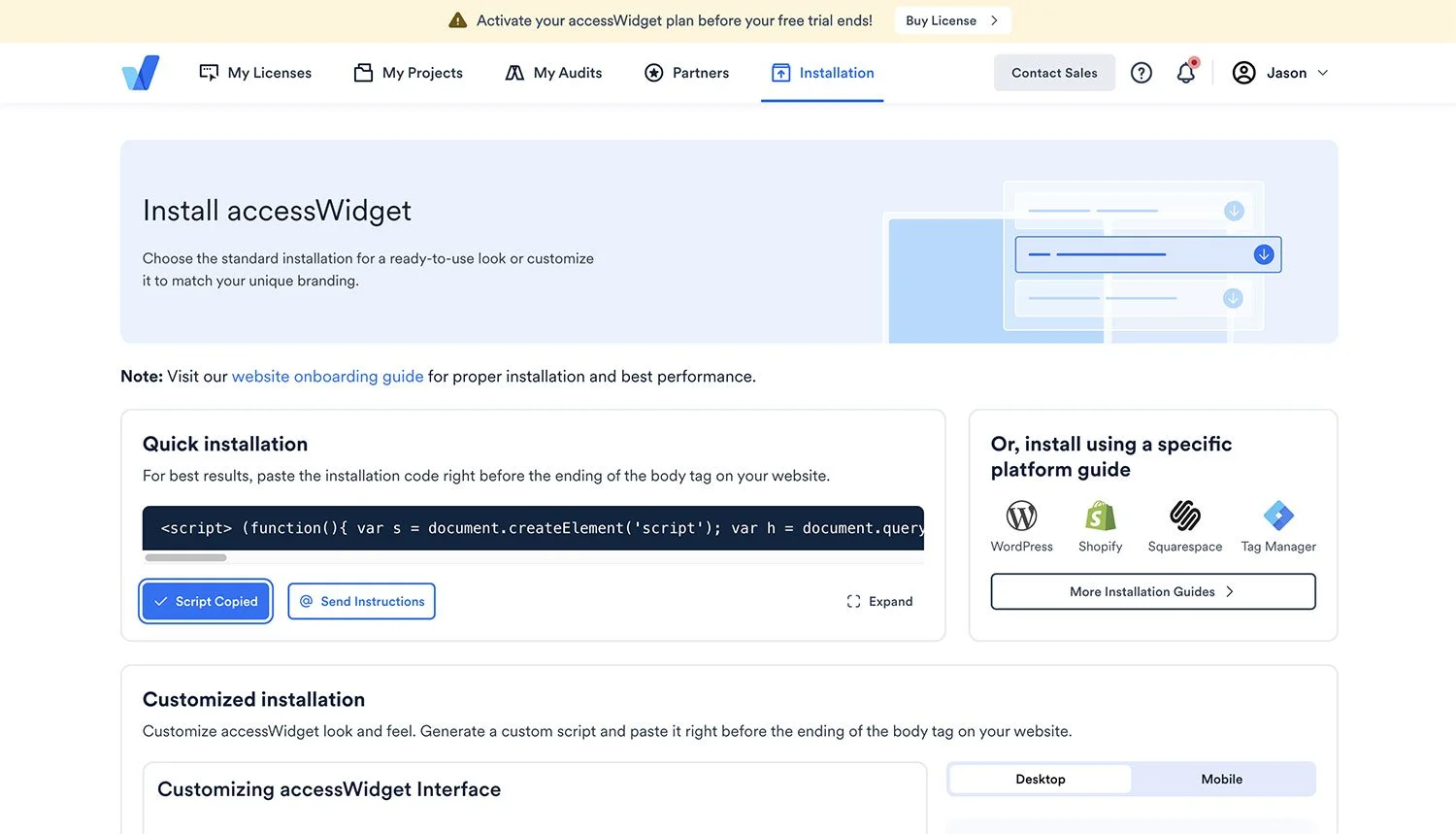
Task: Open the website onboarding guide link
Action: point(327,377)
